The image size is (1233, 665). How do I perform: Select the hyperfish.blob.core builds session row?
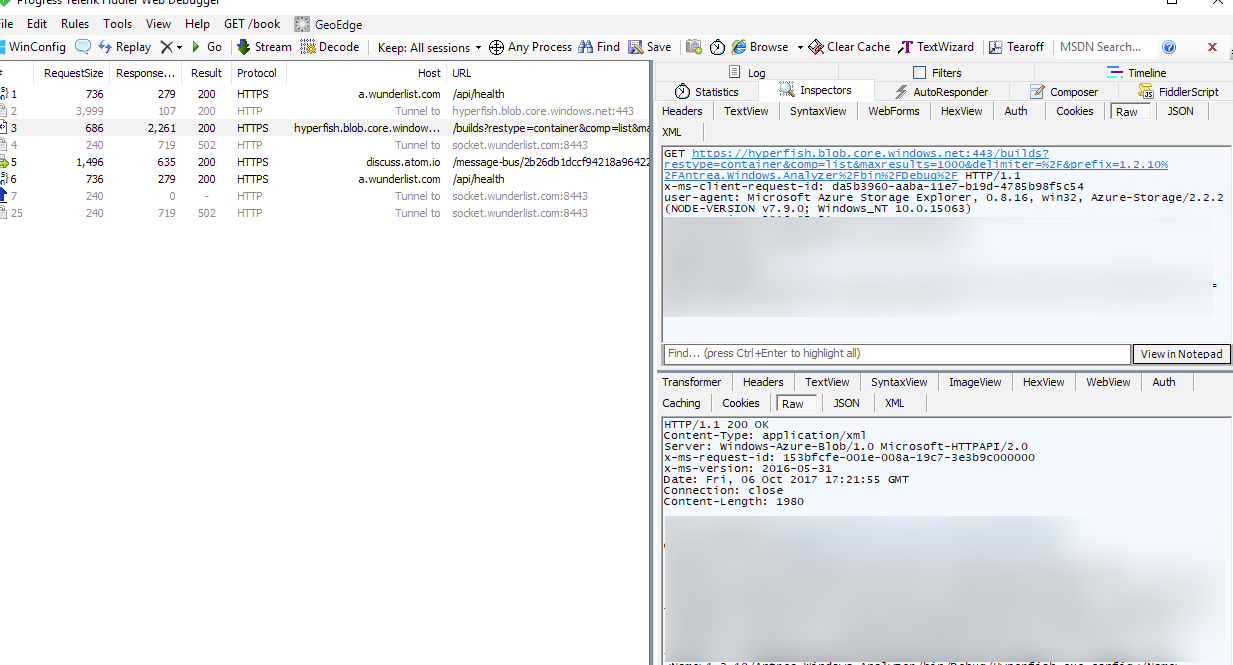pyautogui.click(x=325, y=128)
